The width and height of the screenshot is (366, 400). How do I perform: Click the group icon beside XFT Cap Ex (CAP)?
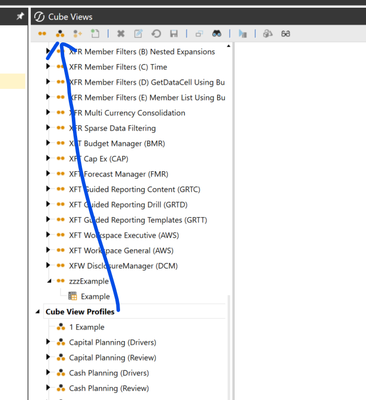click(x=60, y=158)
